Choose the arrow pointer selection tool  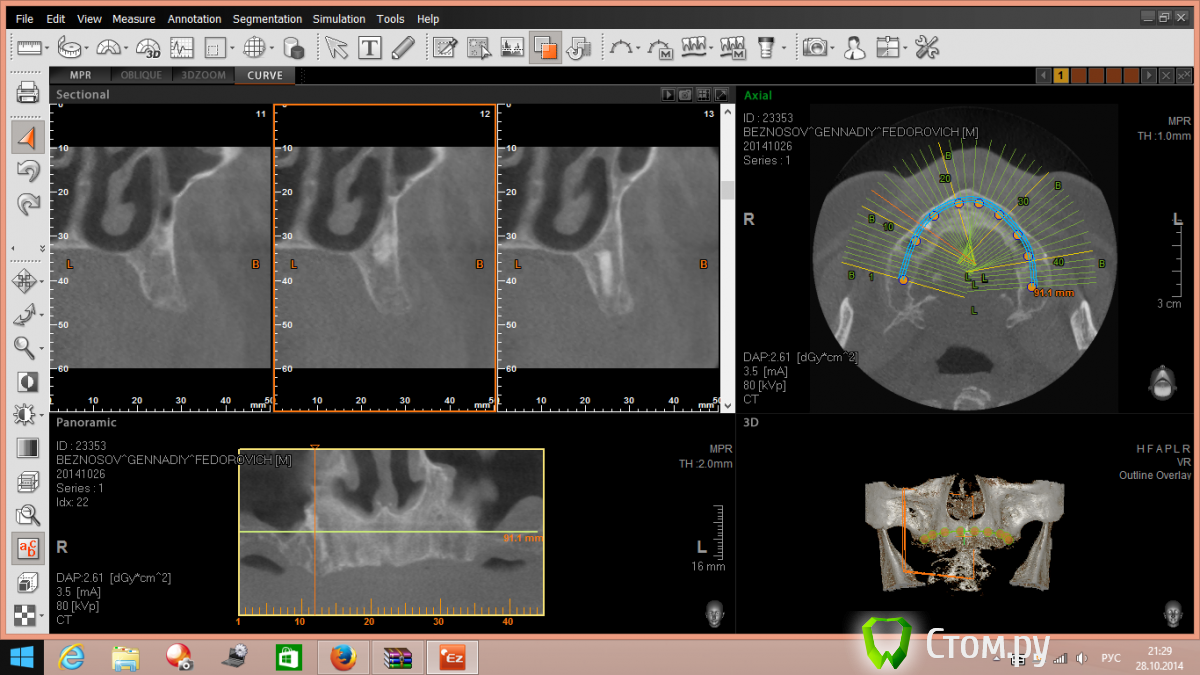335,47
